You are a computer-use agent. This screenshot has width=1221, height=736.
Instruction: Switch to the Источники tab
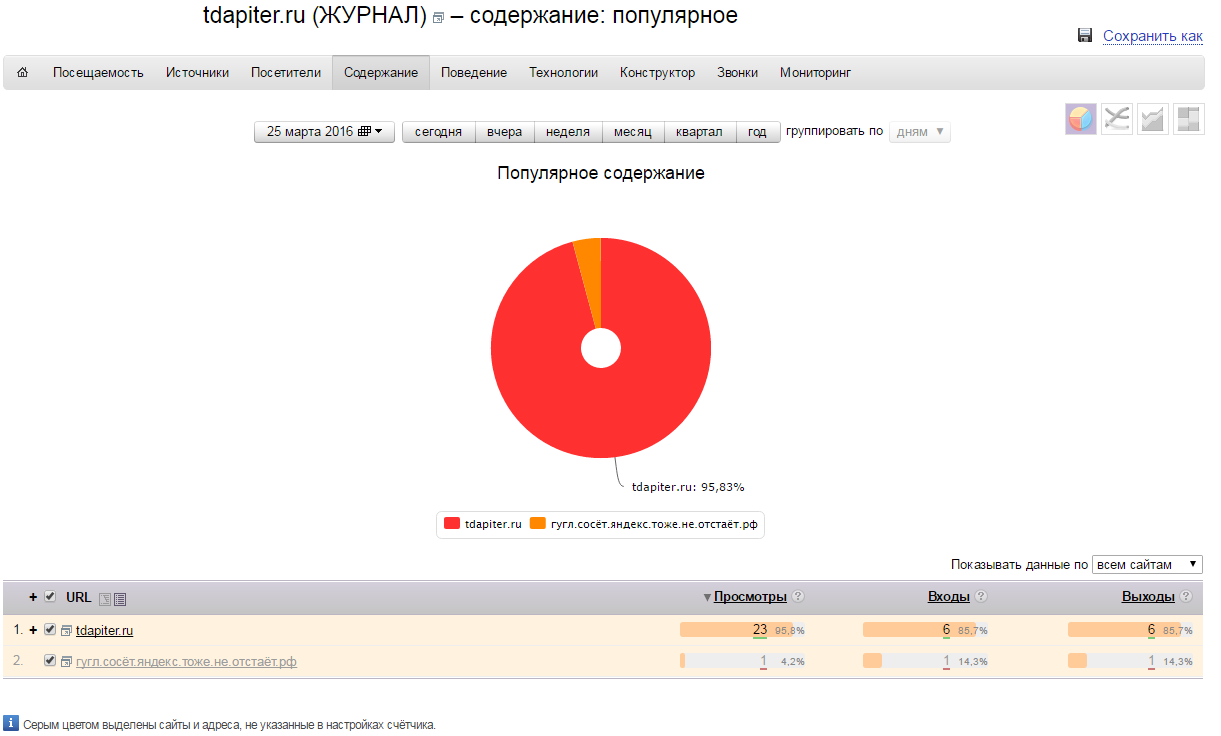pos(197,73)
